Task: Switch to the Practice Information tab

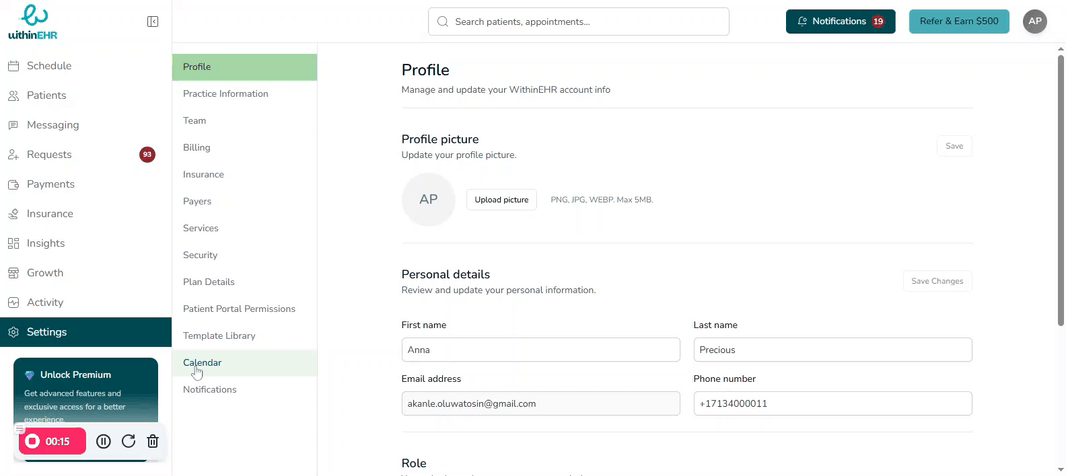Action: 225,94
